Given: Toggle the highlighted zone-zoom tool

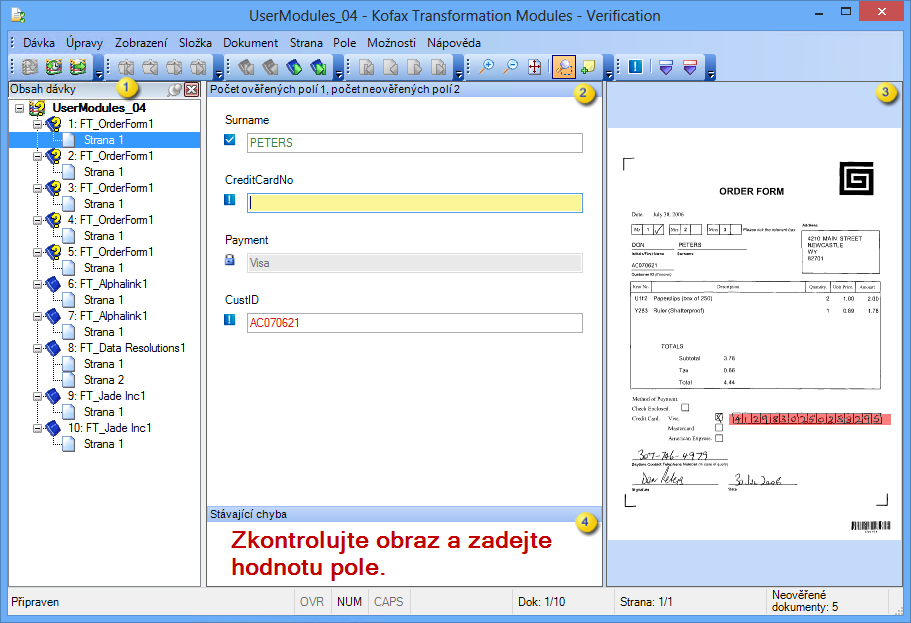Looking at the screenshot, I should 564,67.
